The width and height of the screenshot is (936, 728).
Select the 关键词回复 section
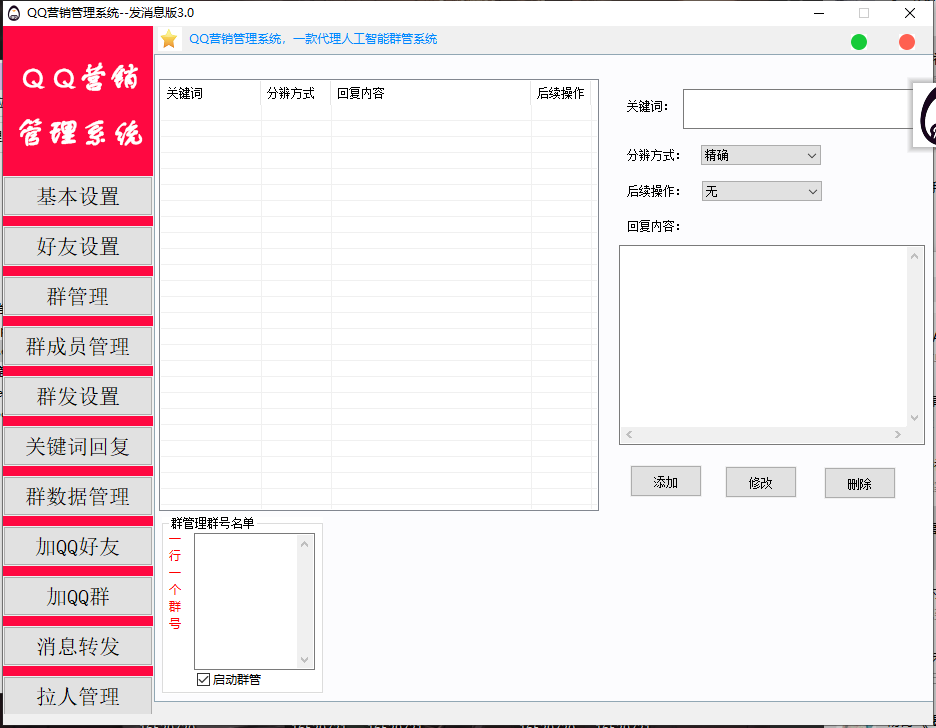[78, 446]
